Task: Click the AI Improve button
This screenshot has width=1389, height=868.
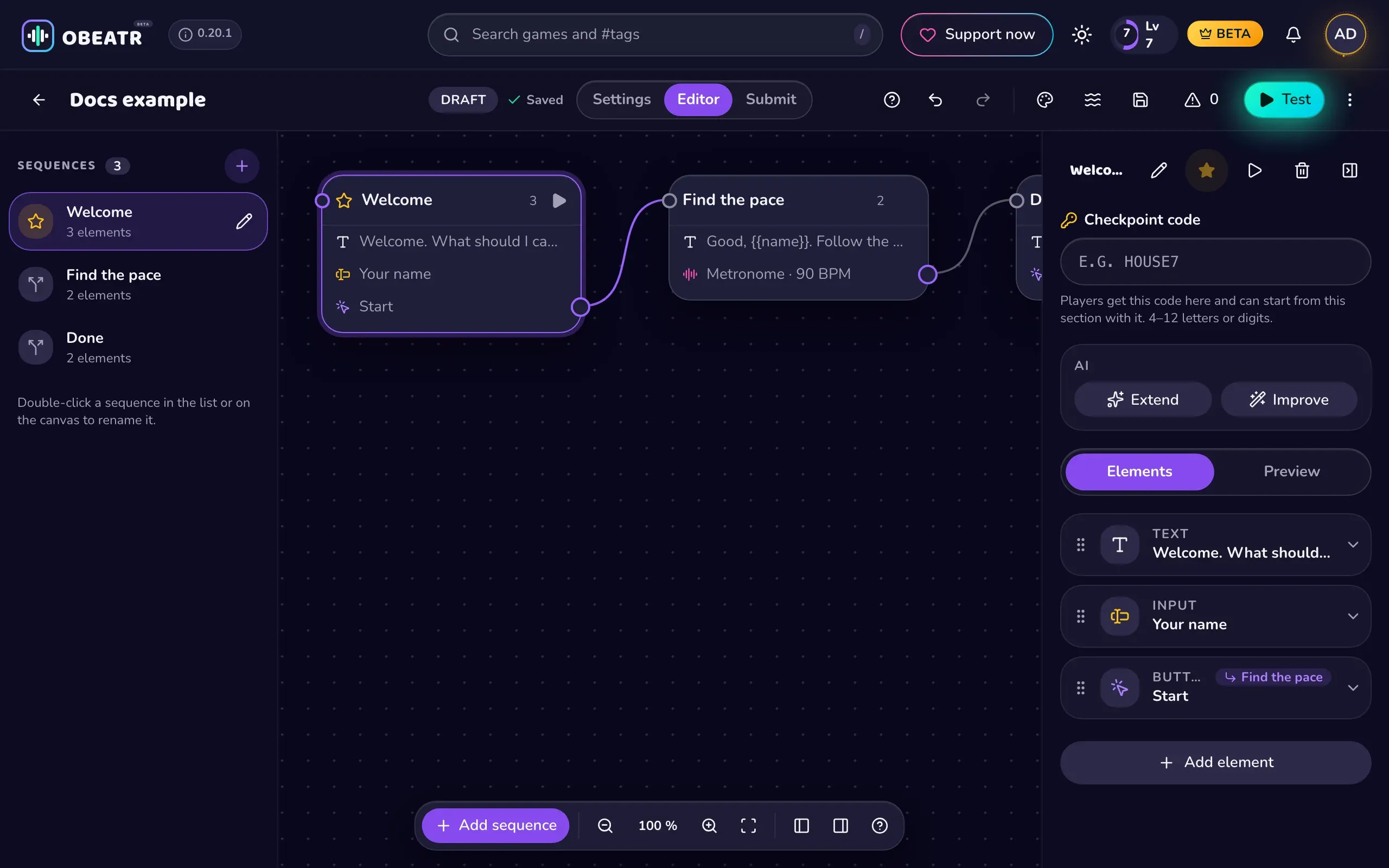Action: point(1289,400)
